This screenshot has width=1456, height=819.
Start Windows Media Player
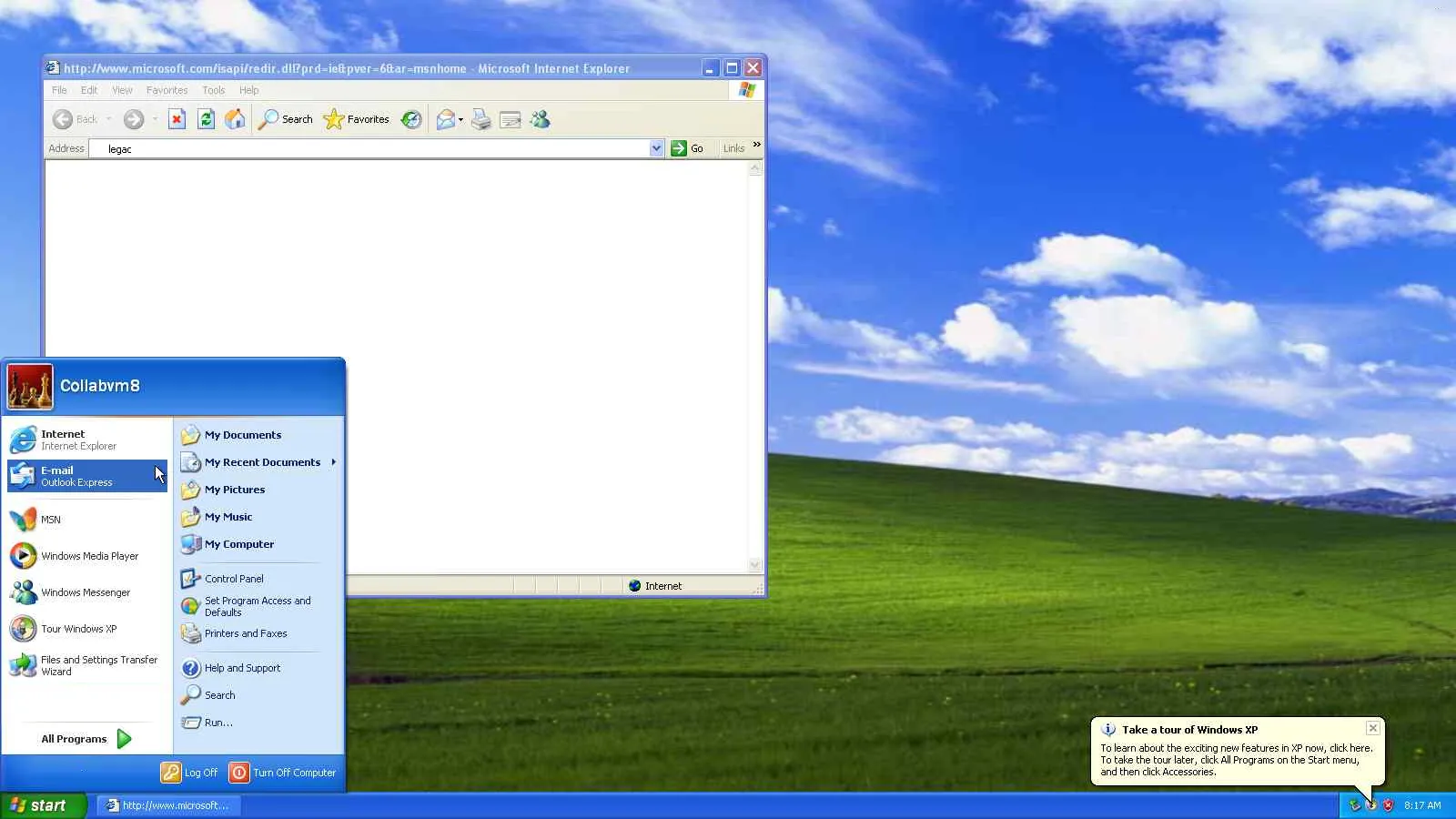(87, 556)
